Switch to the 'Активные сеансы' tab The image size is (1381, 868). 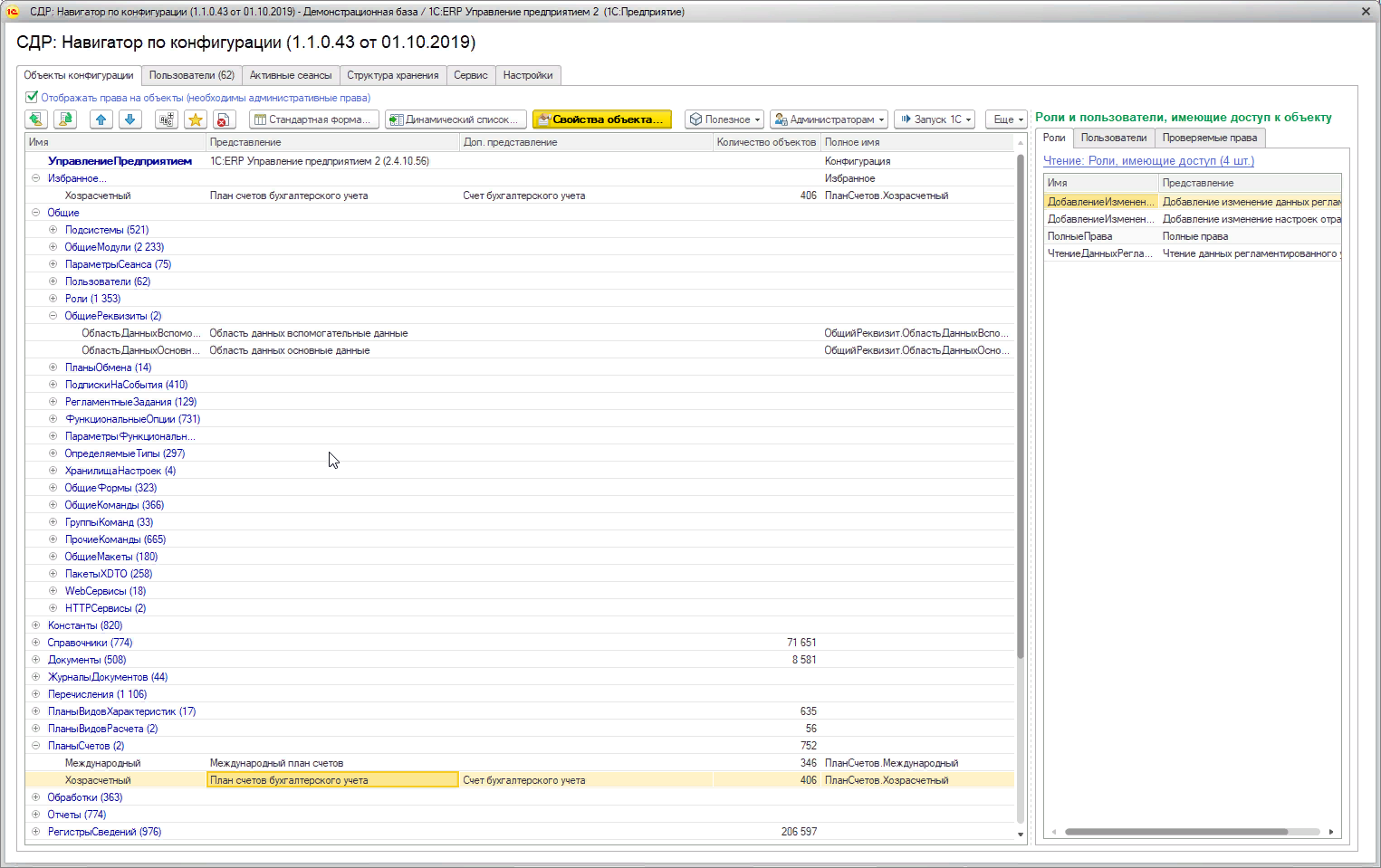(x=291, y=75)
